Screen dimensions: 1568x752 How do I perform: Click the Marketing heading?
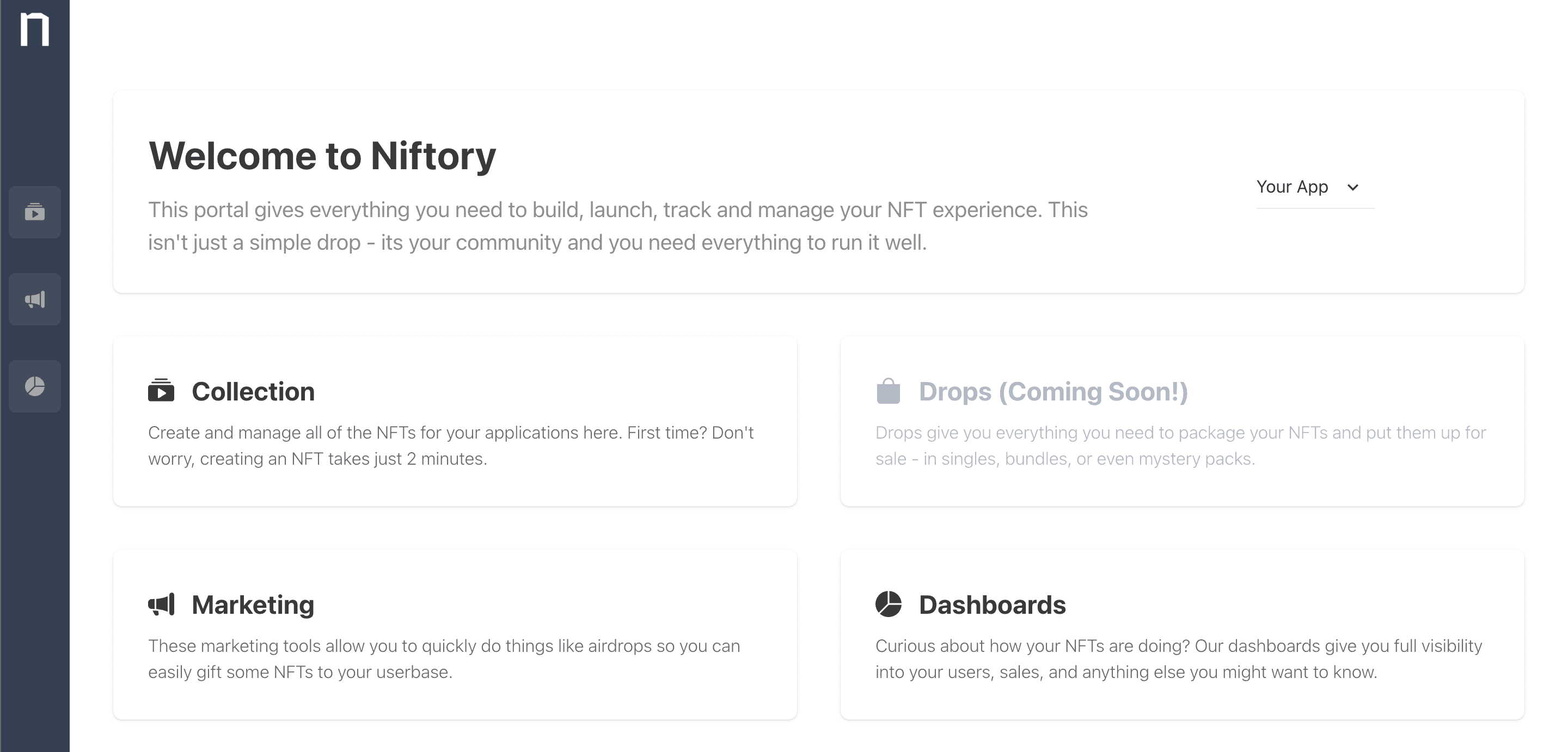coord(253,605)
